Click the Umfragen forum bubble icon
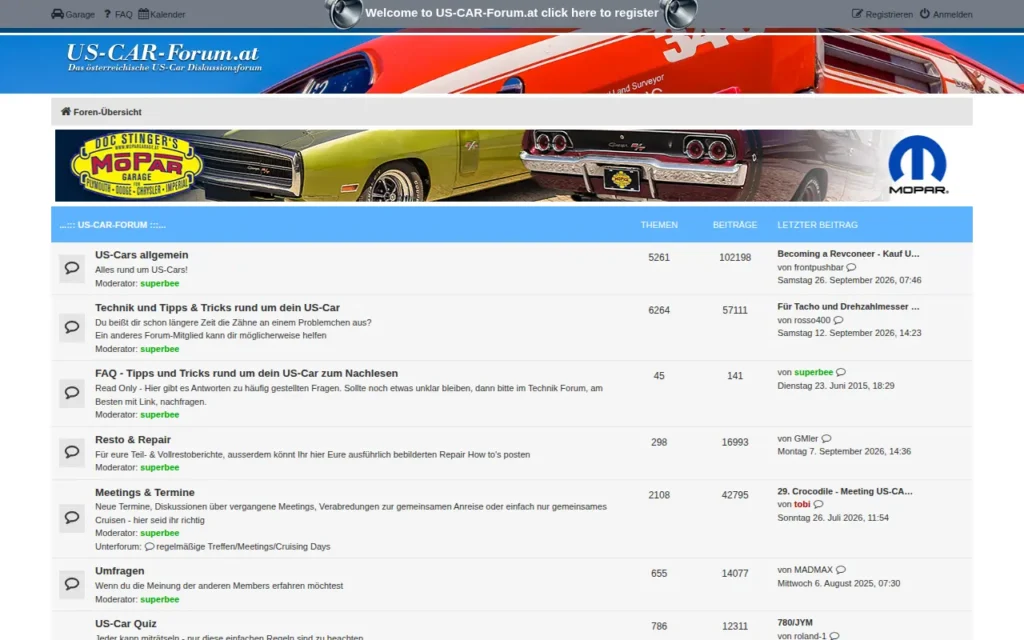Viewport: 1024px width, 640px height. (72, 584)
